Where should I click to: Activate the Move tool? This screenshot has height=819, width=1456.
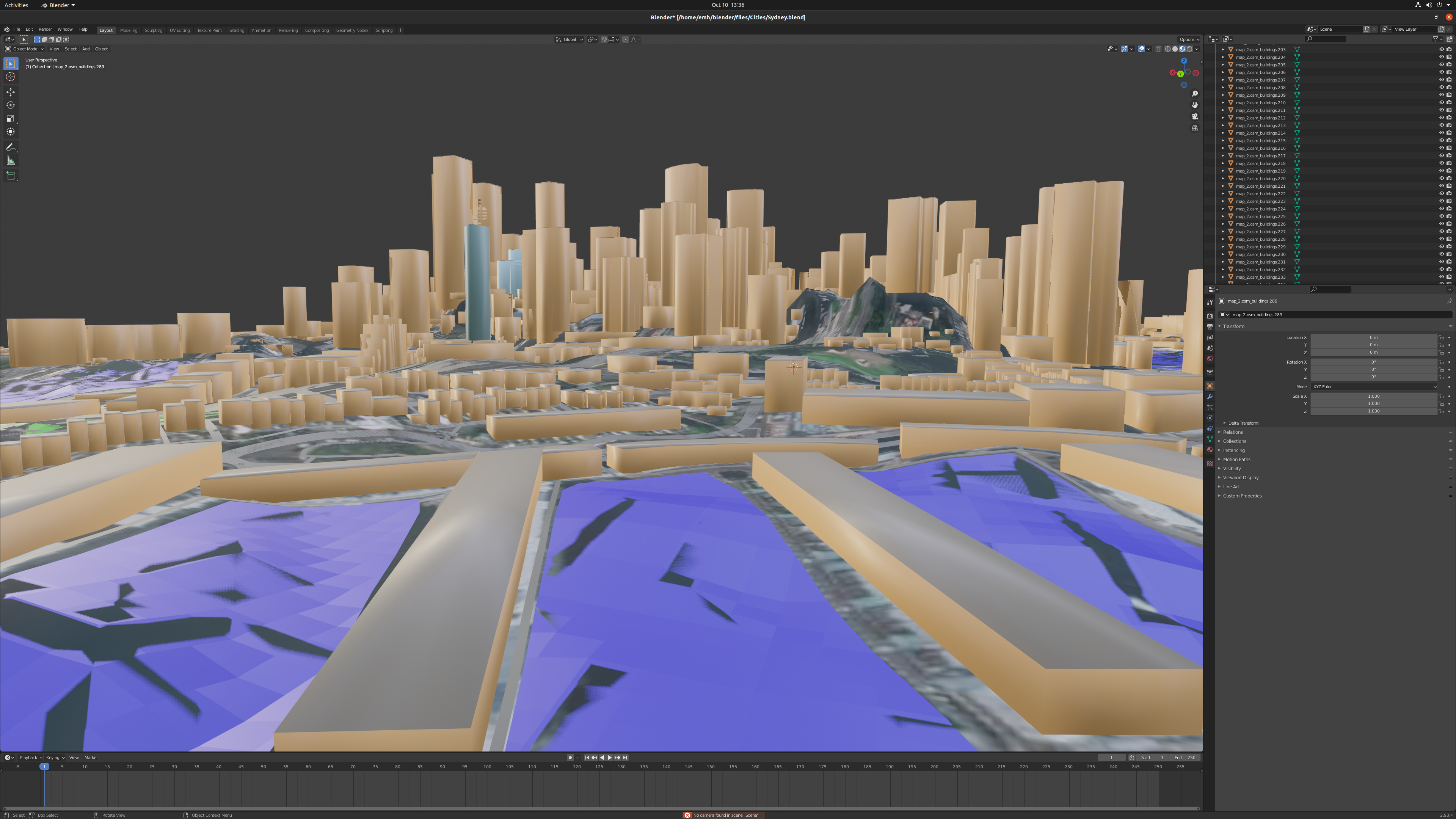[x=11, y=91]
